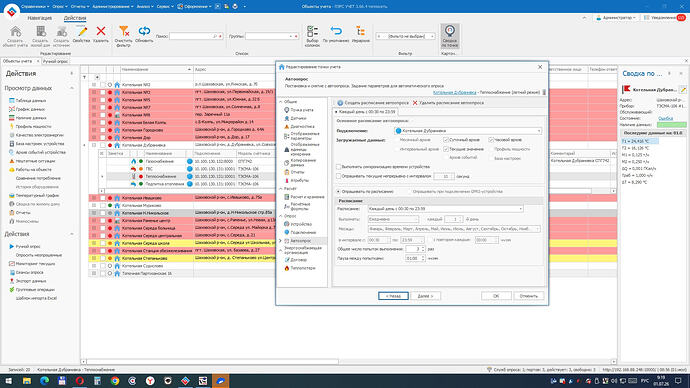Switch to the Навигация ribbon tab
This screenshot has height=388, width=690.
(40, 18)
